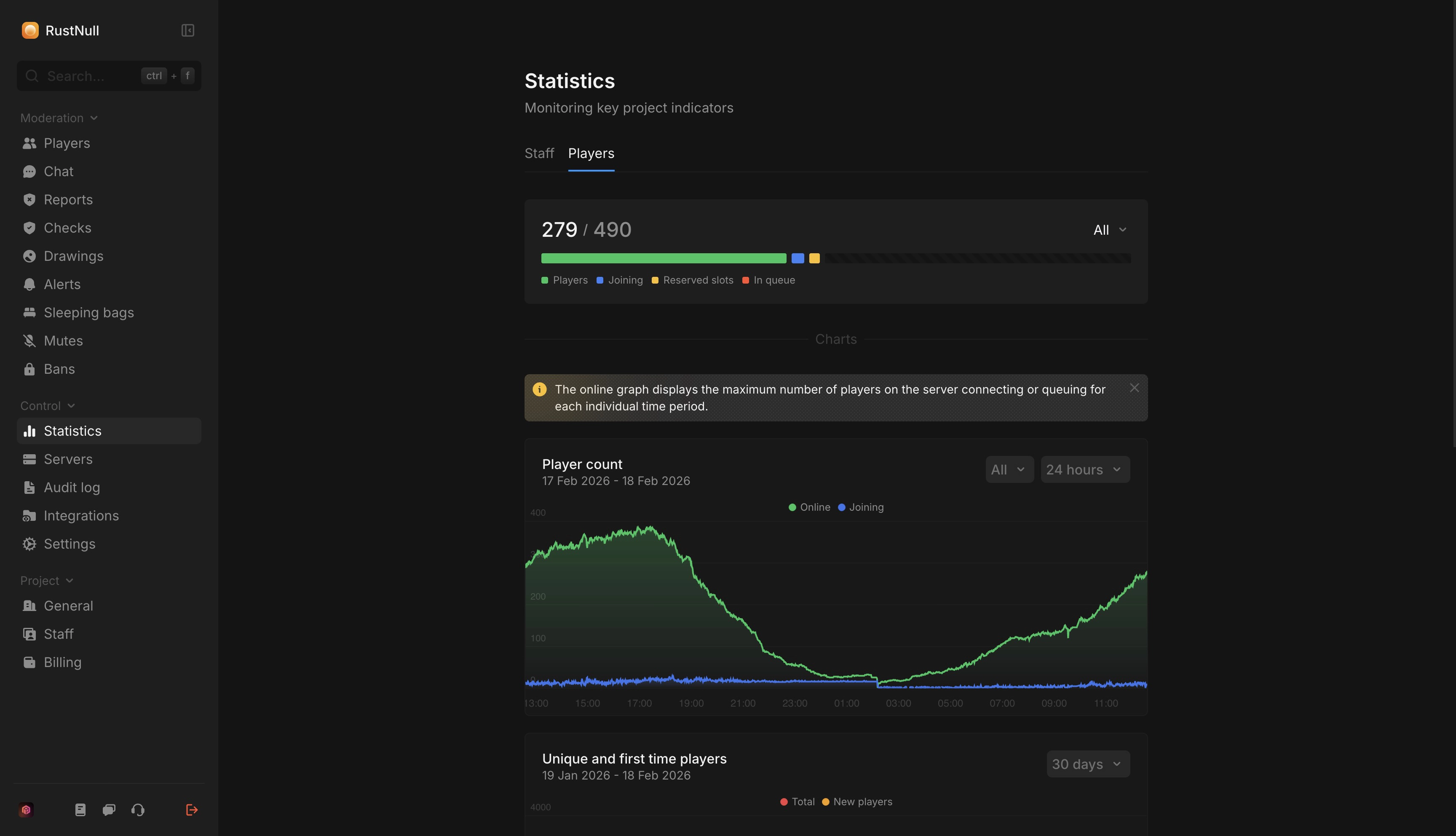Click the headset support icon at bottom
The height and width of the screenshot is (836, 1456).
(137, 809)
